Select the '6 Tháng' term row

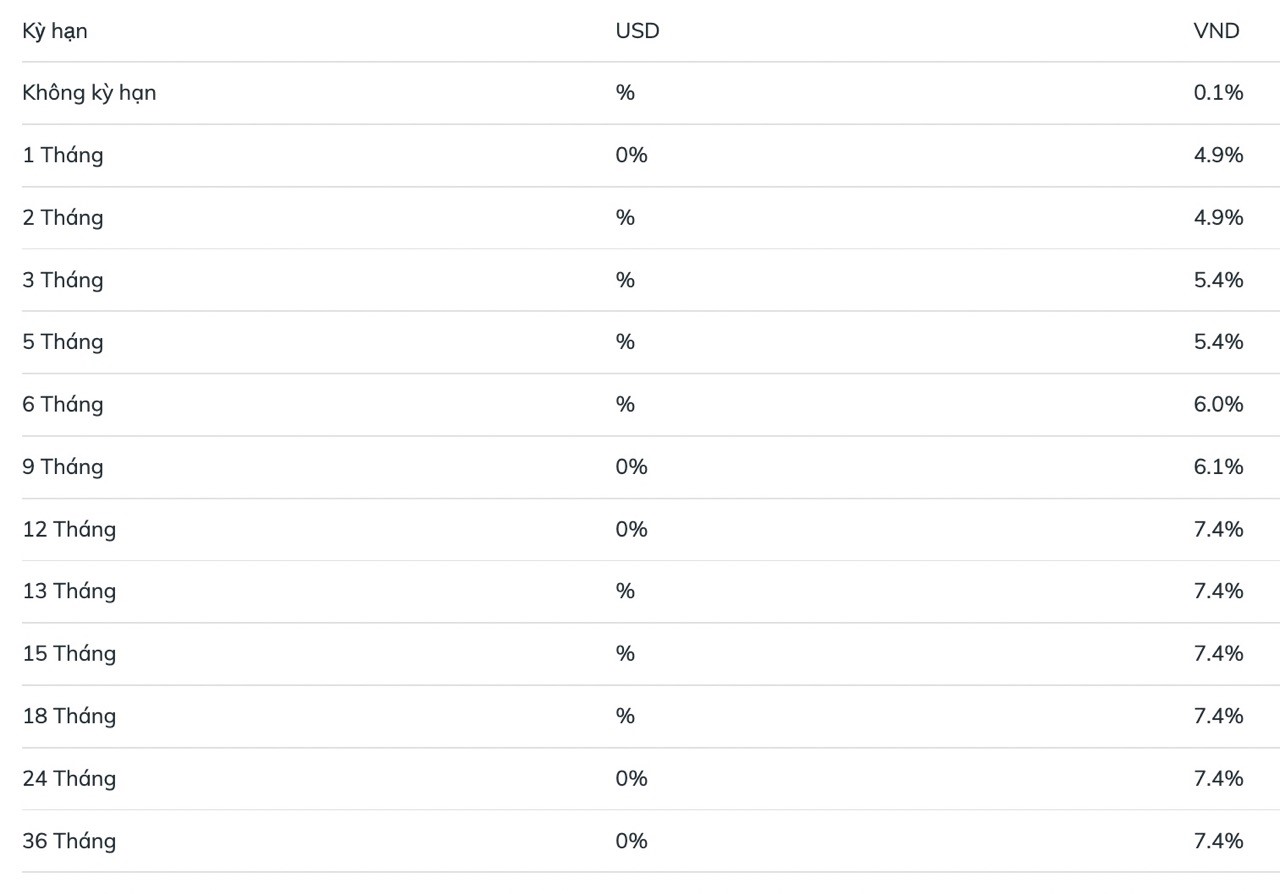63,404
